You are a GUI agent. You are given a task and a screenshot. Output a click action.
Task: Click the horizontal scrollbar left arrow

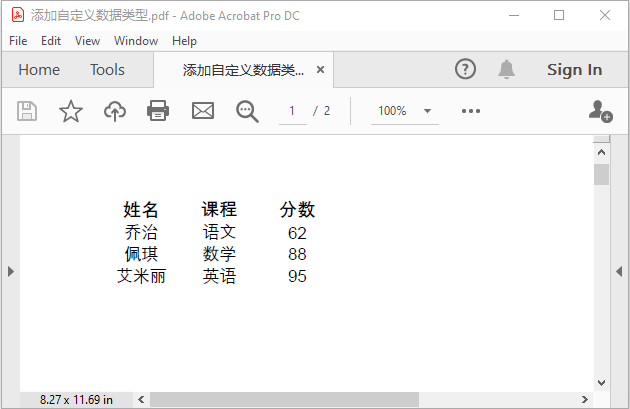click(x=141, y=399)
